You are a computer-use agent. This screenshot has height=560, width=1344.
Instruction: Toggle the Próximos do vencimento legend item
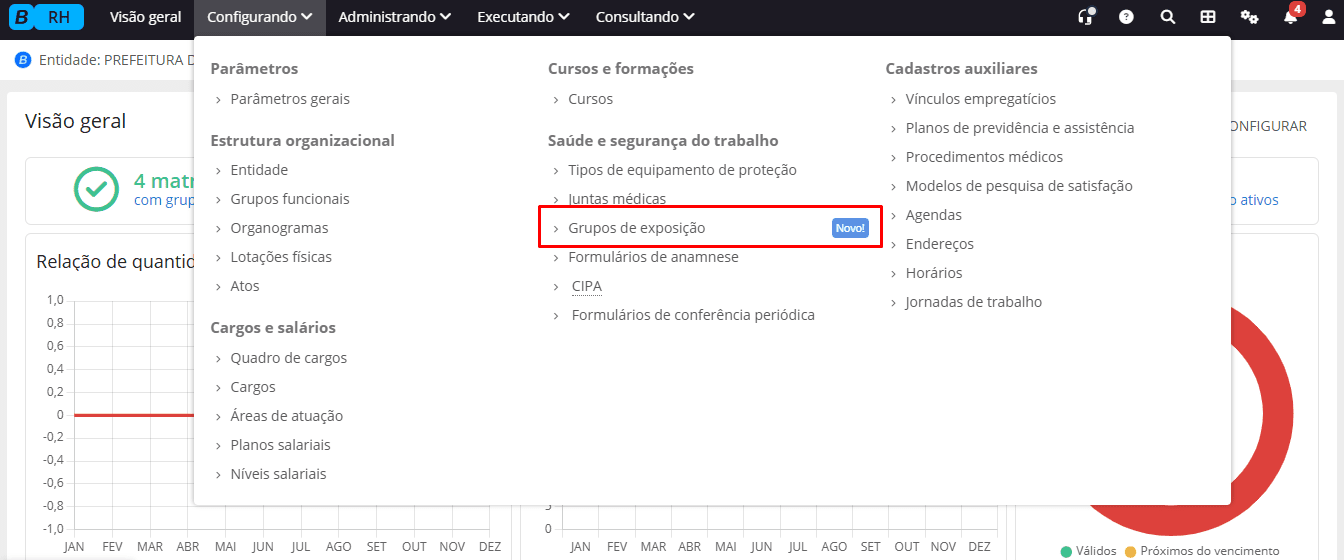(x=1202, y=551)
